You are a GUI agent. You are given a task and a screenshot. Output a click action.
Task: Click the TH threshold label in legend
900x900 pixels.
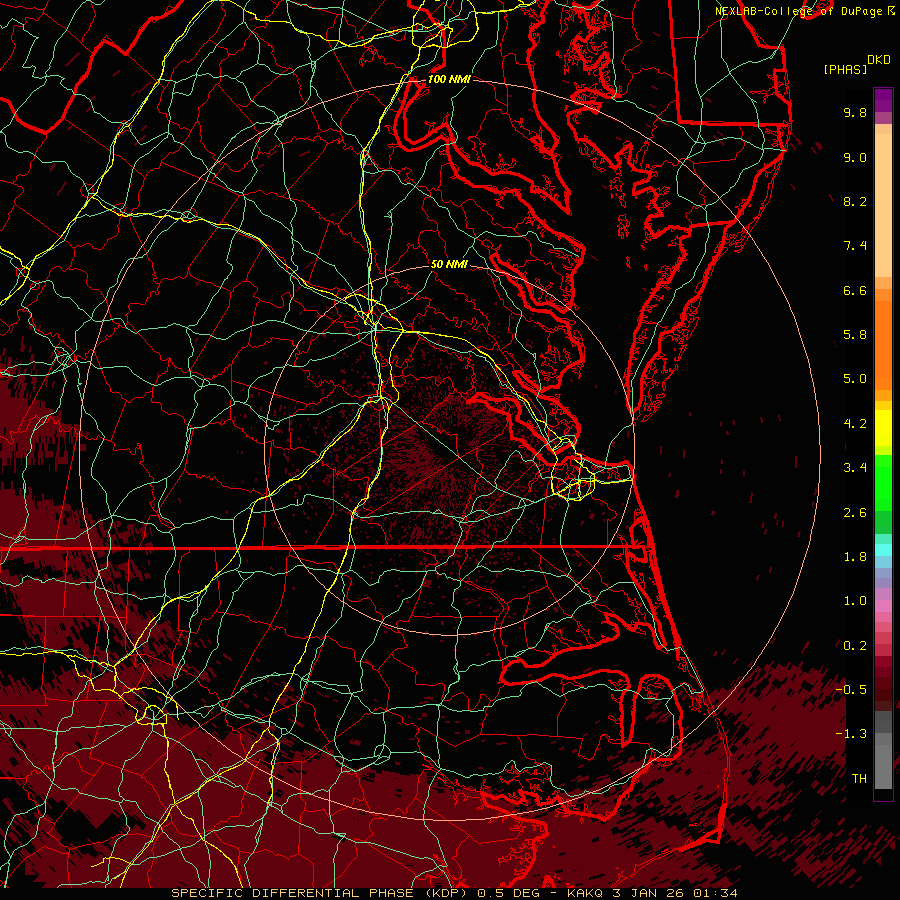(x=859, y=779)
